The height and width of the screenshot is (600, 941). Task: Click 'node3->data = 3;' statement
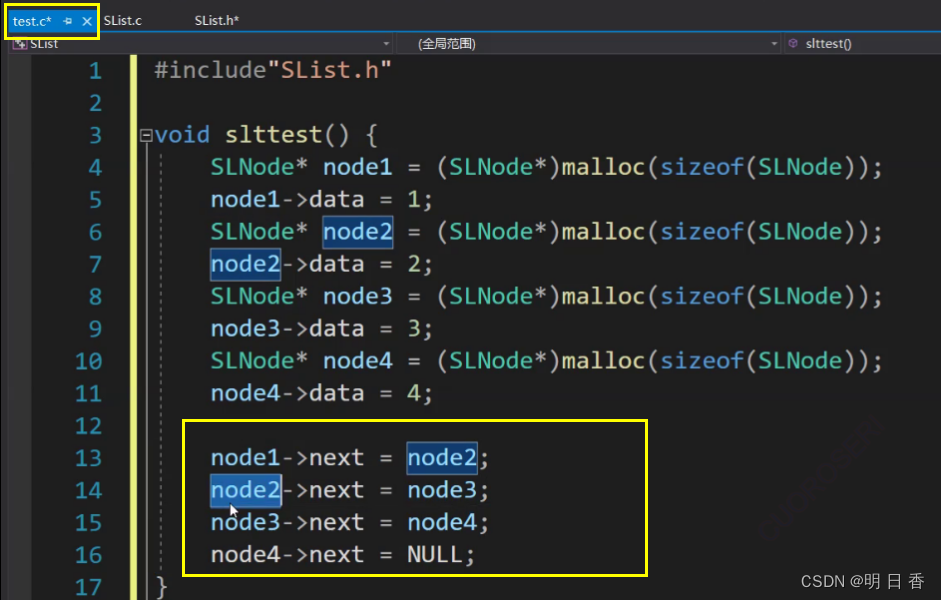coord(321,329)
